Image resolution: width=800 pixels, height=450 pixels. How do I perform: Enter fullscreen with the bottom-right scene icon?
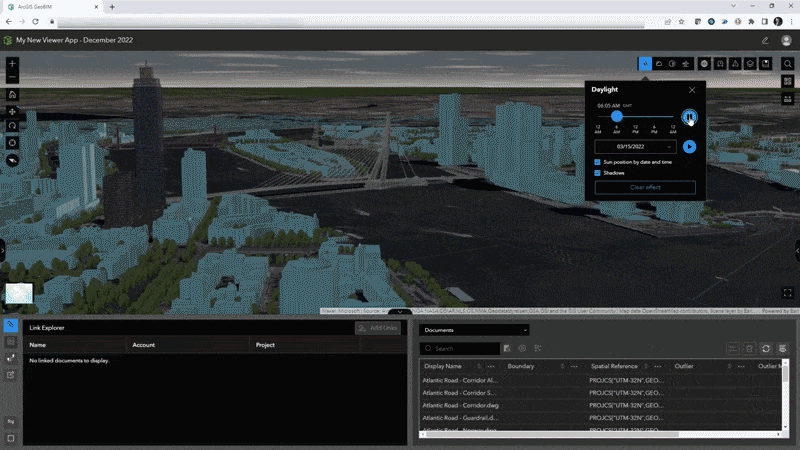pos(788,293)
